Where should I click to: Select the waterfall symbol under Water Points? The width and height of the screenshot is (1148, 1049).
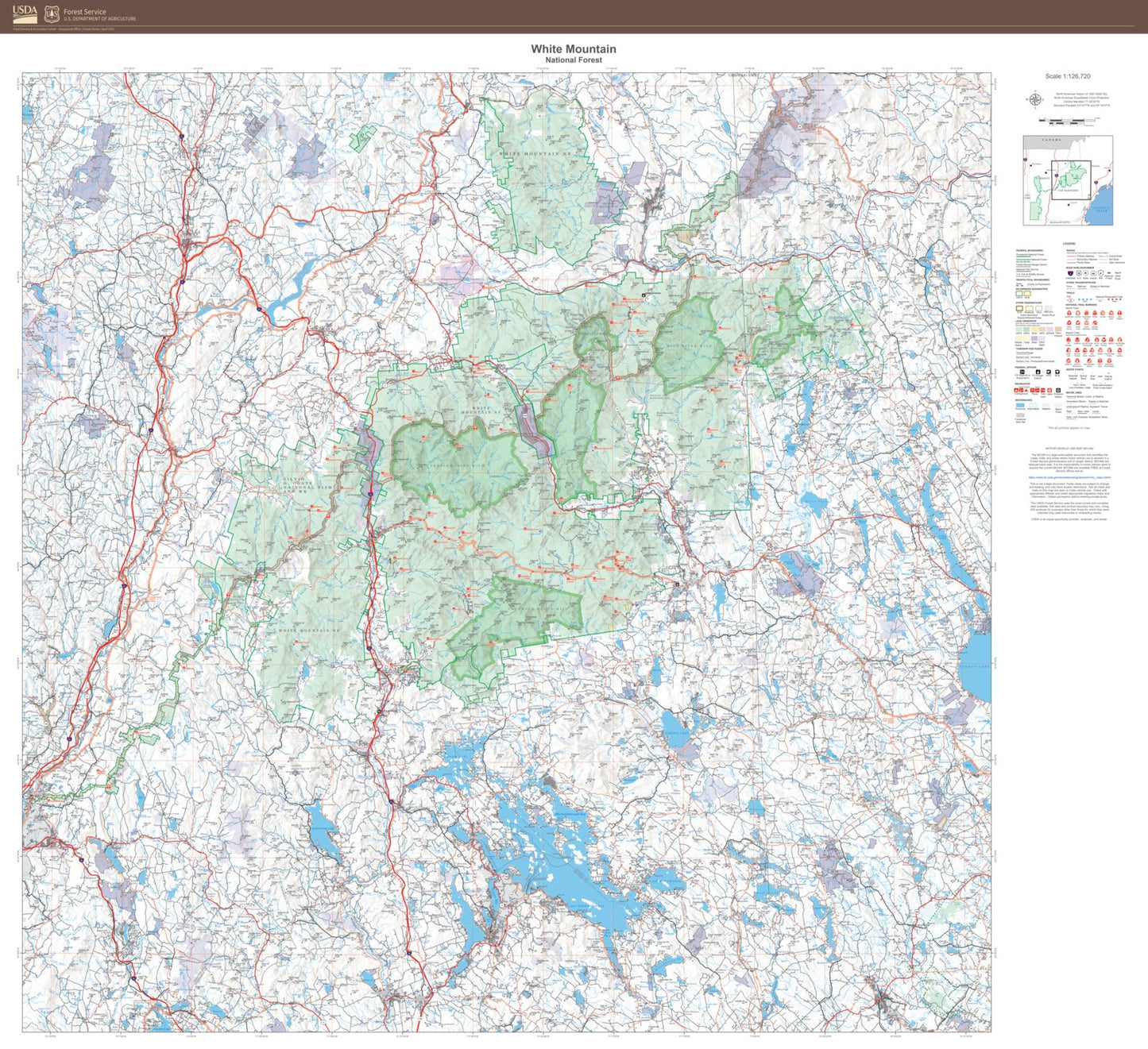[x=1070, y=373]
